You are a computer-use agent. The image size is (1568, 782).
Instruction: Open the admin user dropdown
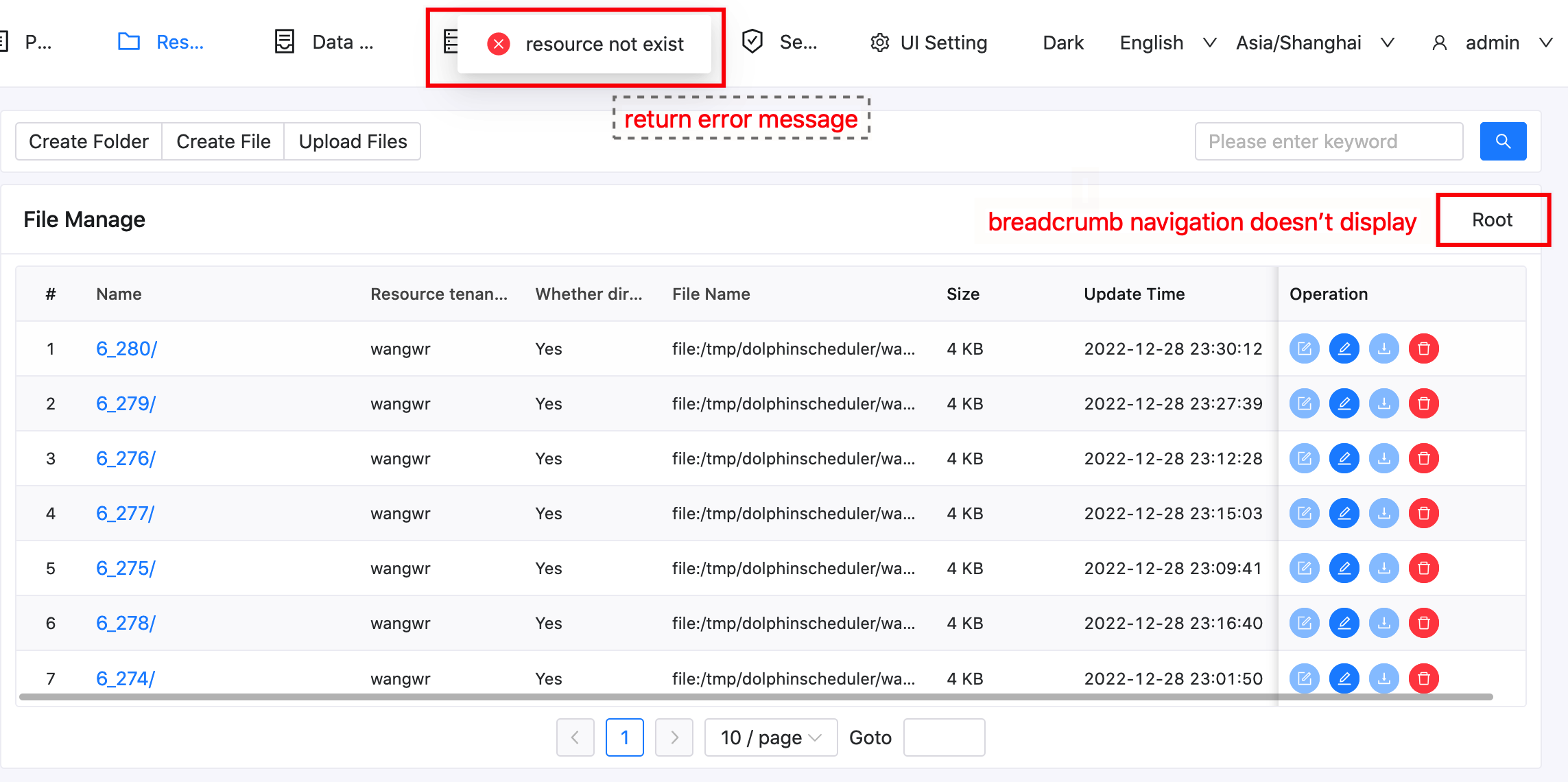[x=1491, y=43]
